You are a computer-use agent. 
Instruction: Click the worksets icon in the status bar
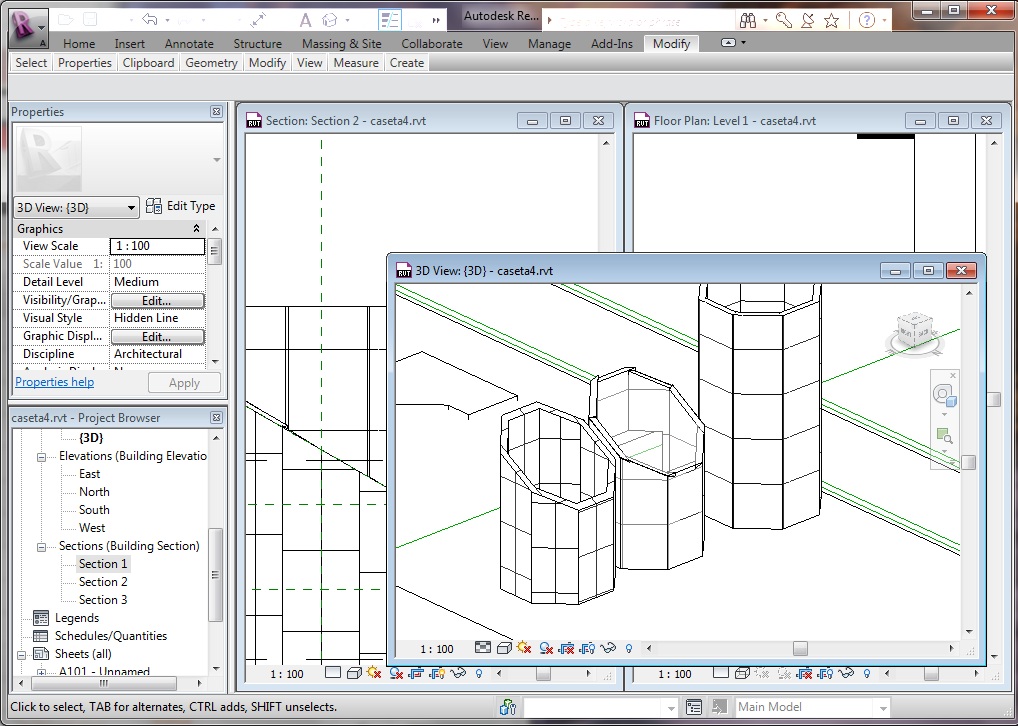pos(508,707)
